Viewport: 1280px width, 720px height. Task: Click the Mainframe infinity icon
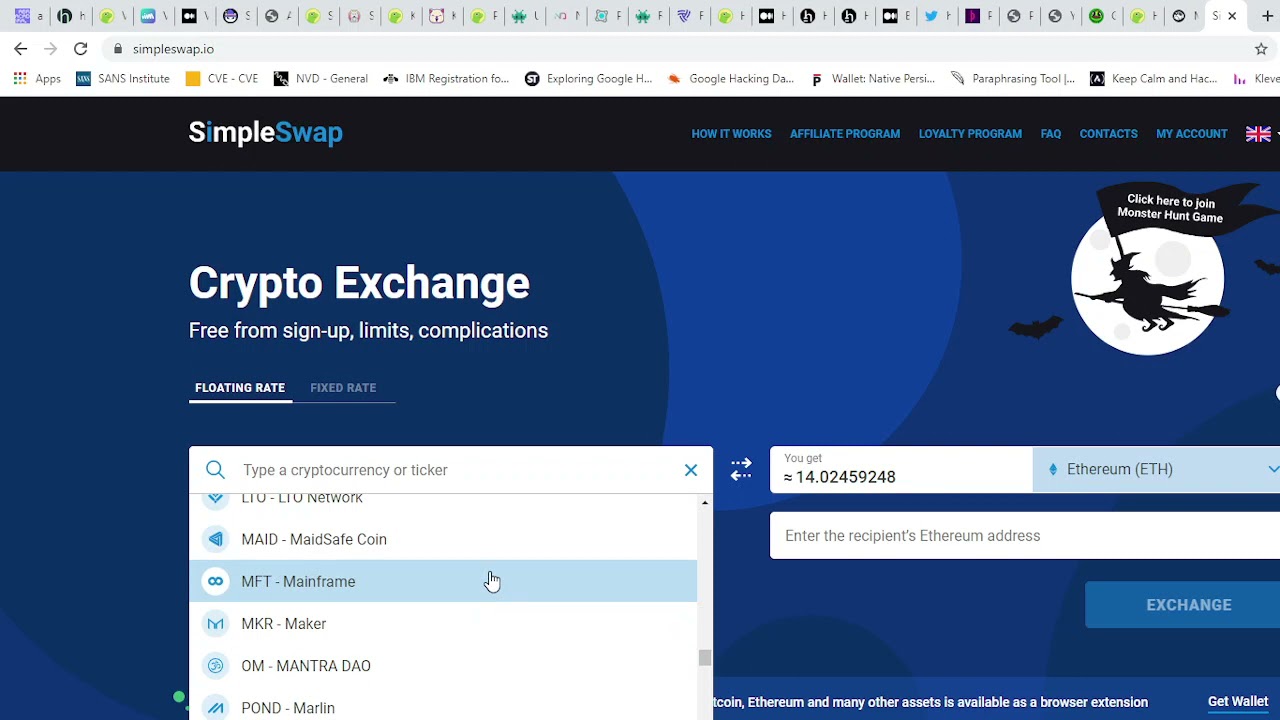pos(215,581)
